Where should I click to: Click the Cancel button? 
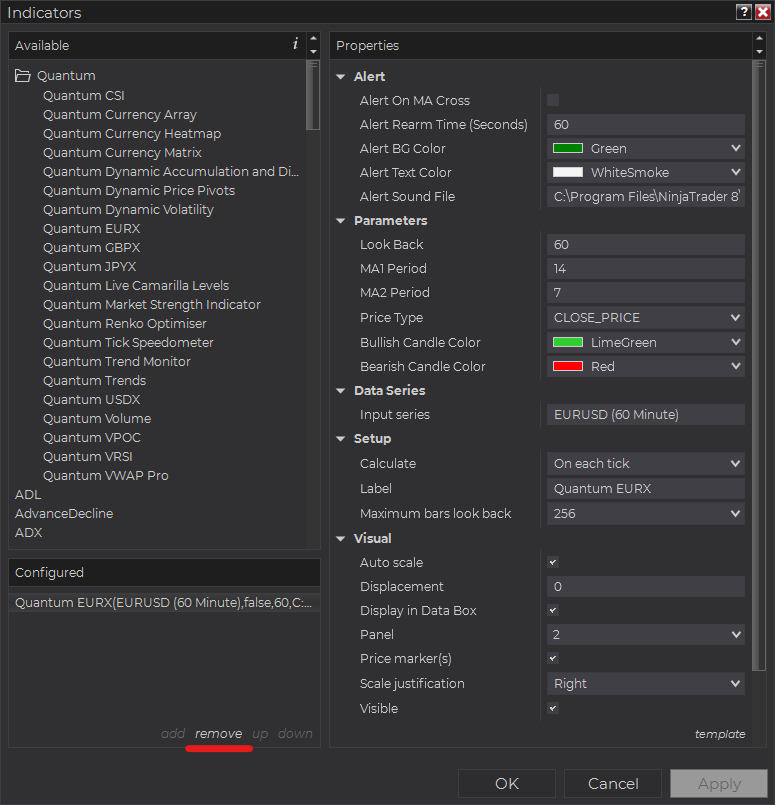click(x=613, y=783)
